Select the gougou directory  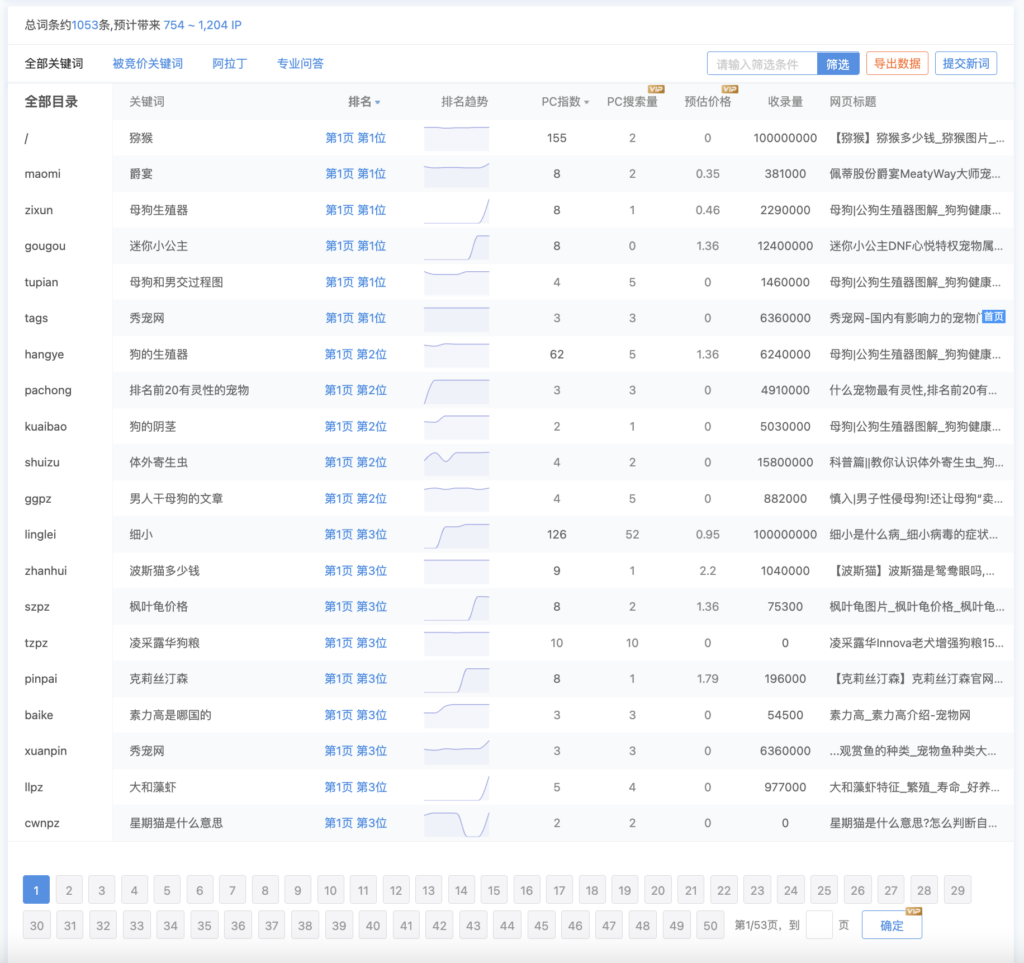45,246
